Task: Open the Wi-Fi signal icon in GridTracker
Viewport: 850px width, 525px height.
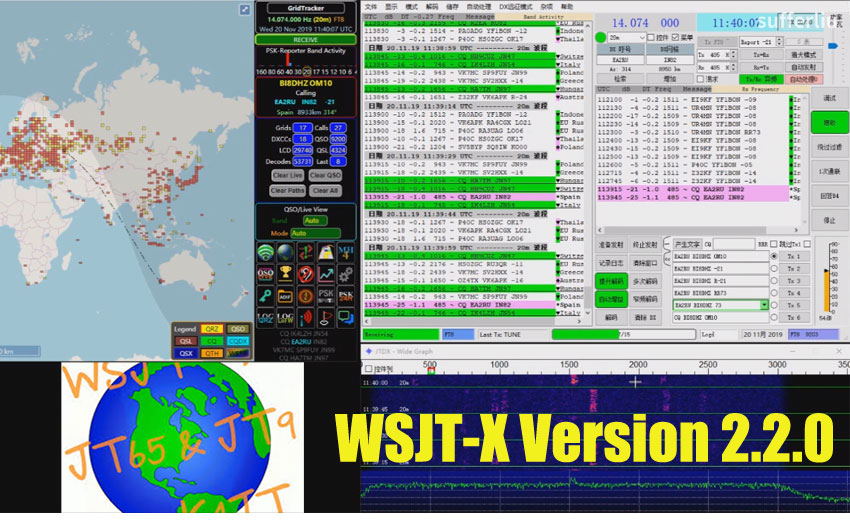Action: (x=265, y=253)
